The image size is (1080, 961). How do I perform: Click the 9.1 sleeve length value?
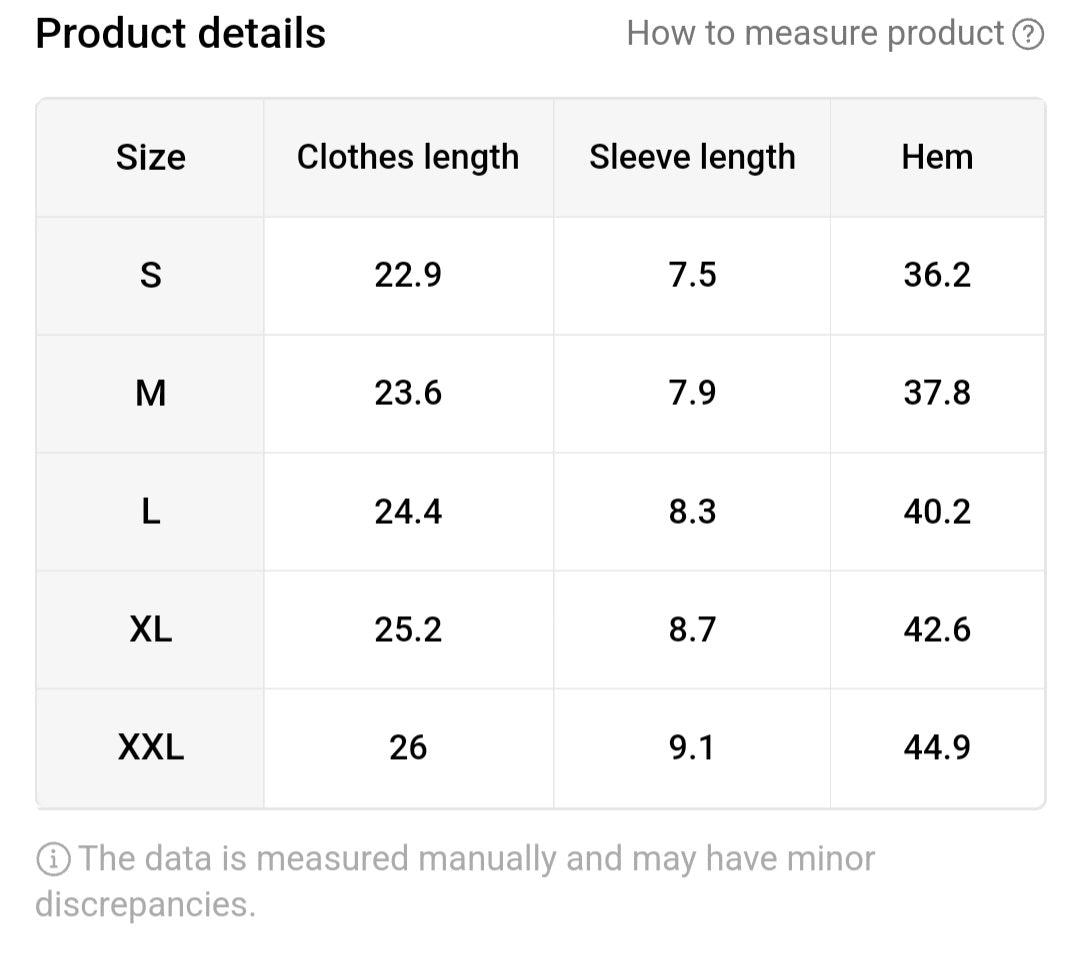[x=692, y=747]
